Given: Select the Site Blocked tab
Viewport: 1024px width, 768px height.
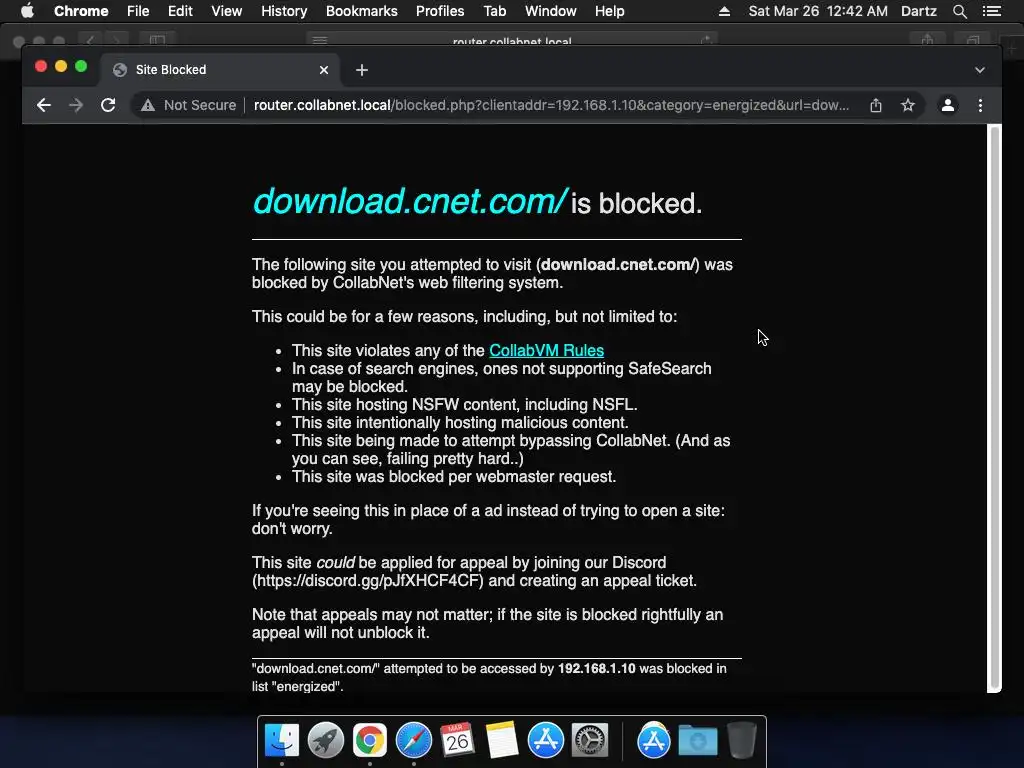Looking at the screenshot, I should (x=219, y=70).
